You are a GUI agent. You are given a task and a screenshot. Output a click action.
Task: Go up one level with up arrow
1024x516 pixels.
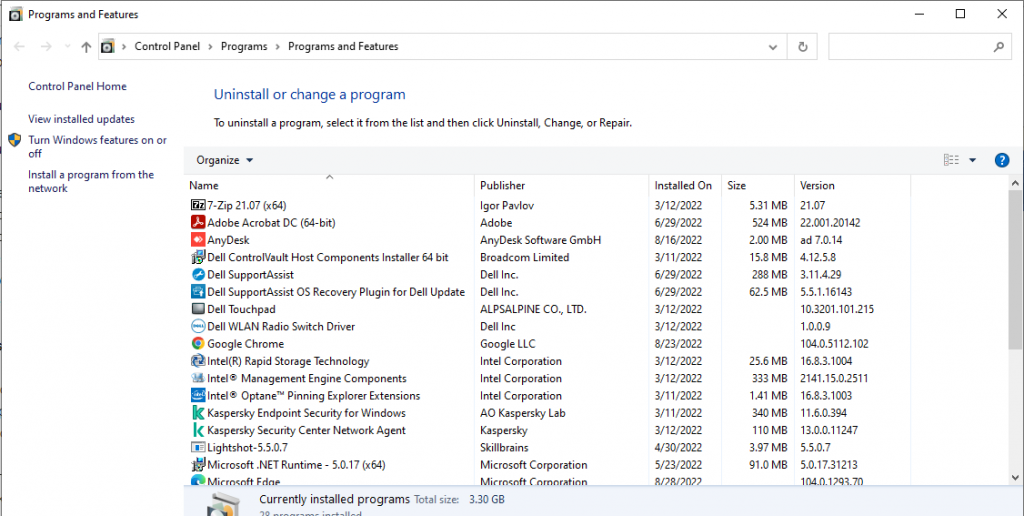[x=86, y=47]
